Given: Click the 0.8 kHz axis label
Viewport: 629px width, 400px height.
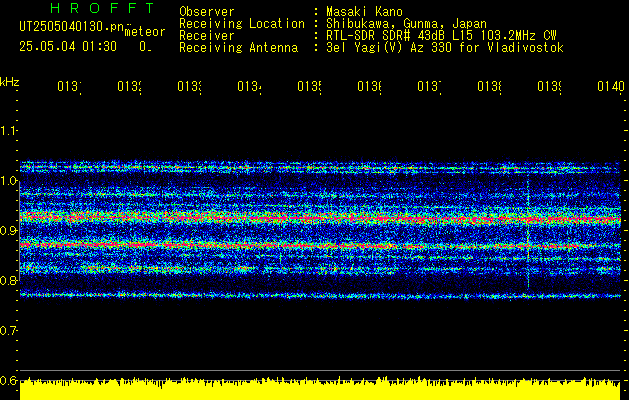Looking at the screenshot, I should click(x=8, y=280).
